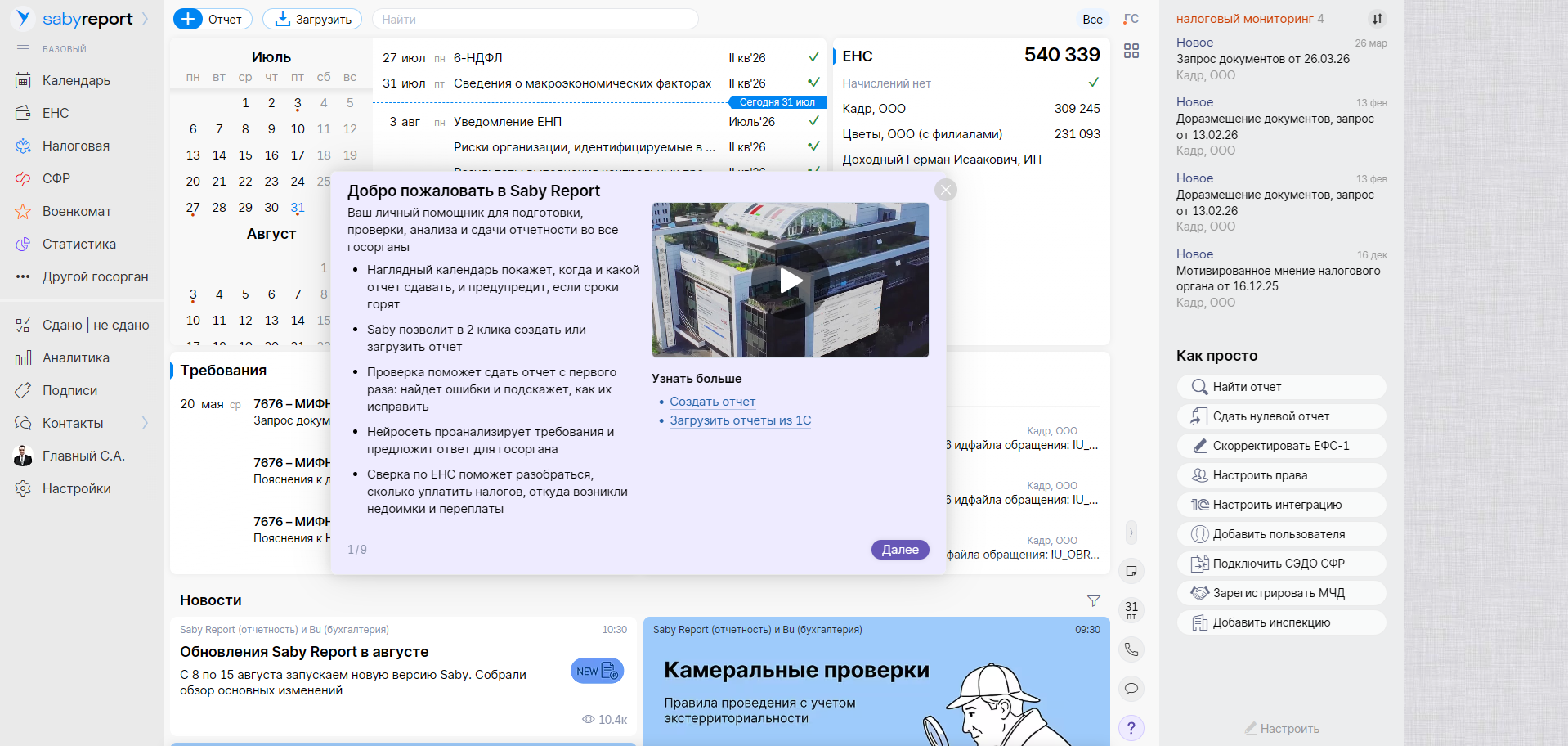This screenshot has width=1568, height=746.
Task: Filter news with the funnel icon
Action: tap(1093, 600)
